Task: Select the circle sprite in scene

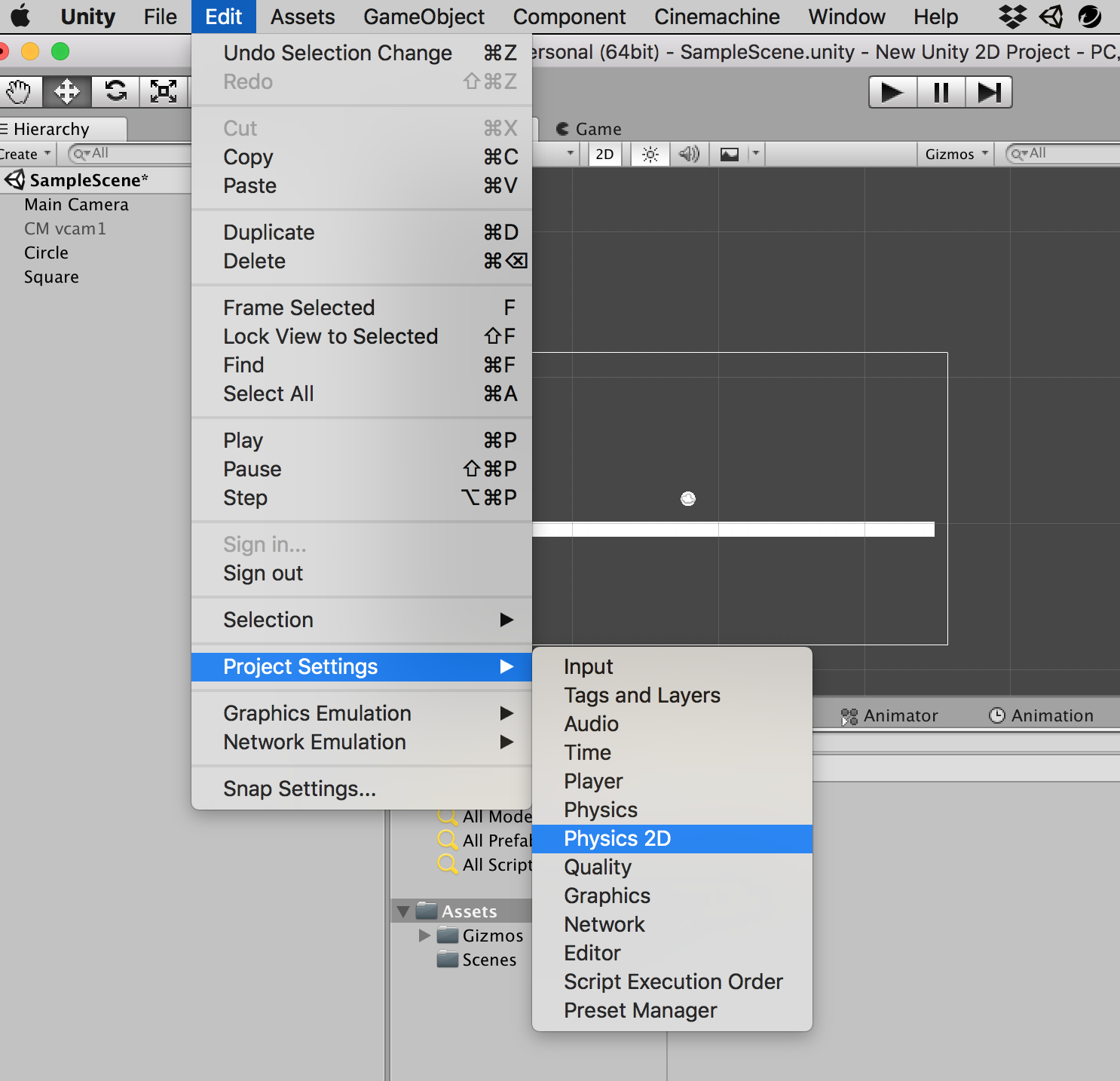Action: [x=688, y=498]
